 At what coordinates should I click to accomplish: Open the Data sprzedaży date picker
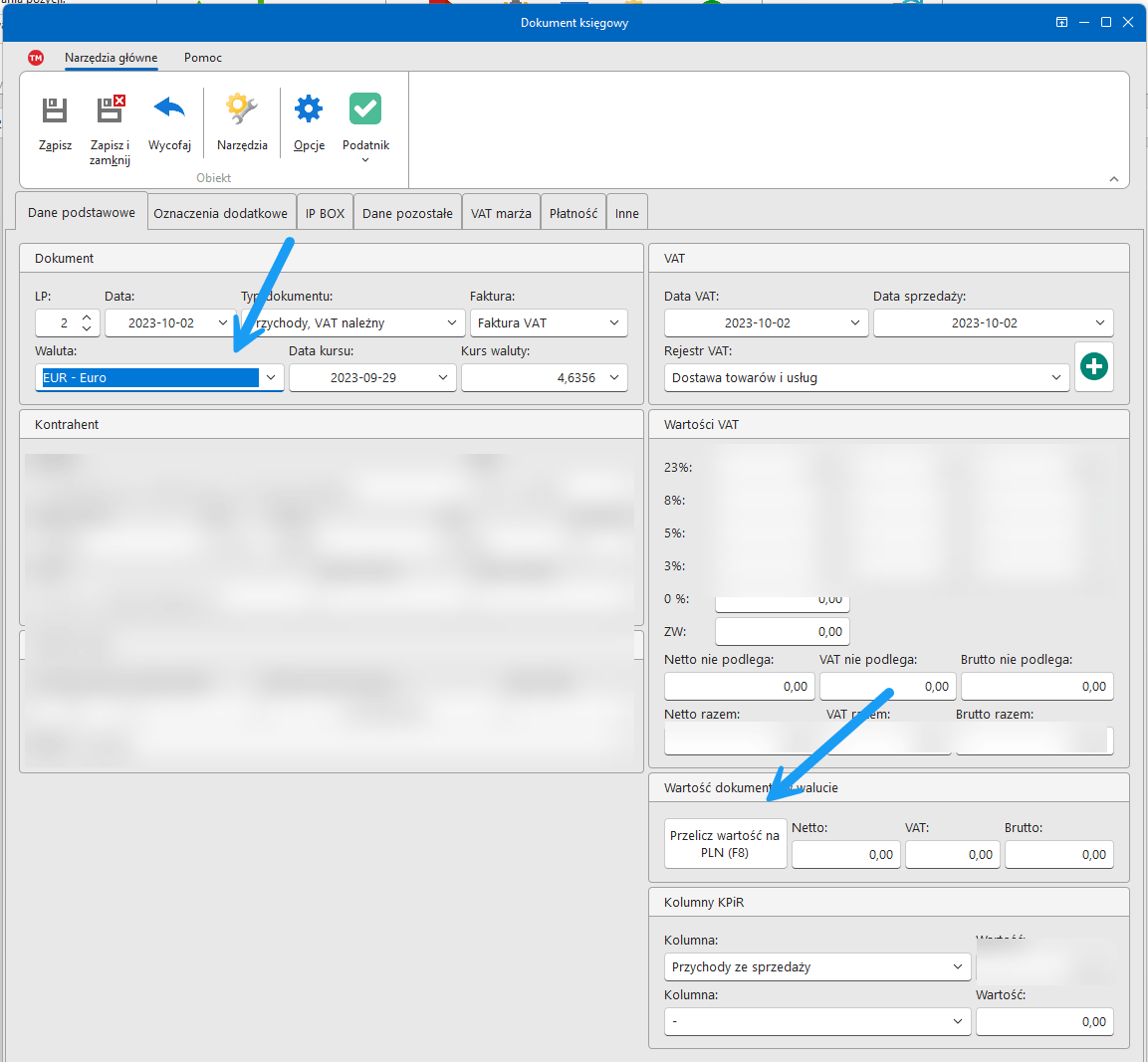click(1100, 323)
